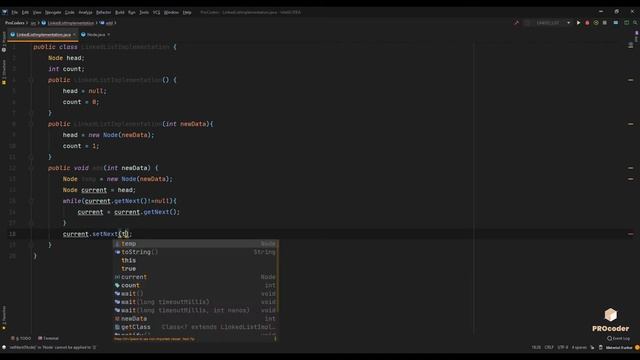Open the Refactor menu

[103, 12]
